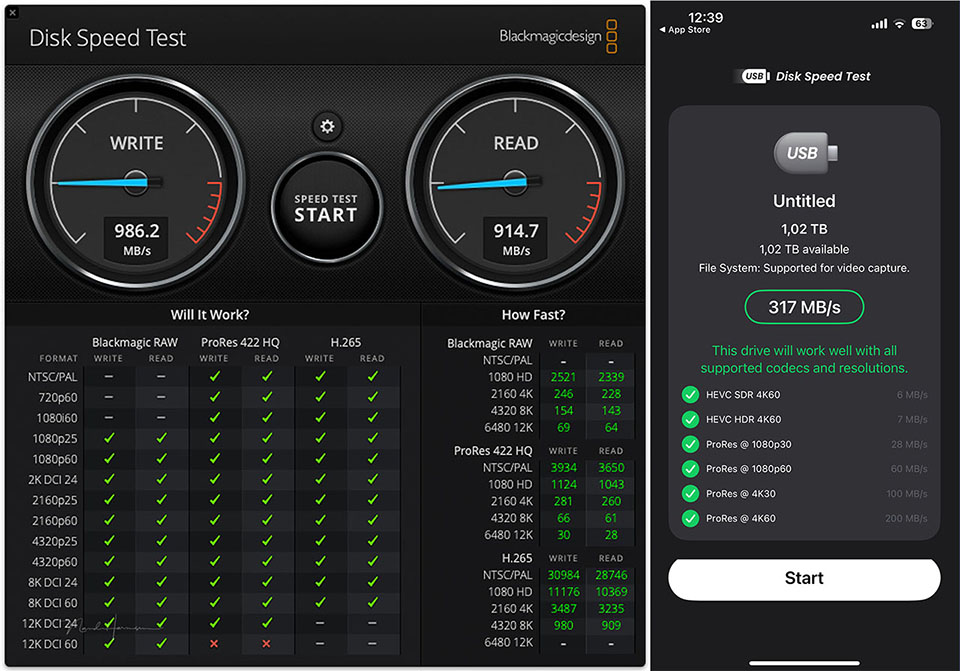Select H.265 4320 8K write value 980
Screen dimensions: 960x671
click(x=563, y=626)
